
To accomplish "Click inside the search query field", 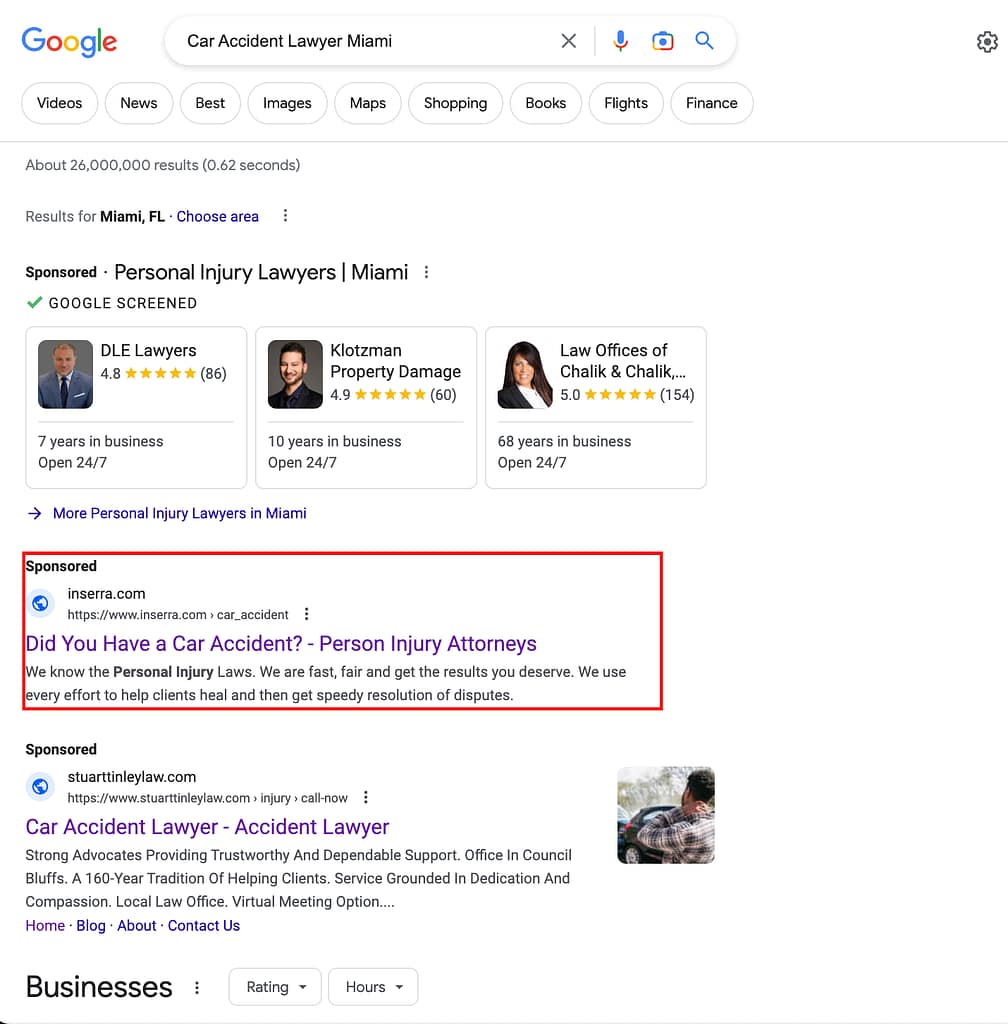I will (x=366, y=41).
